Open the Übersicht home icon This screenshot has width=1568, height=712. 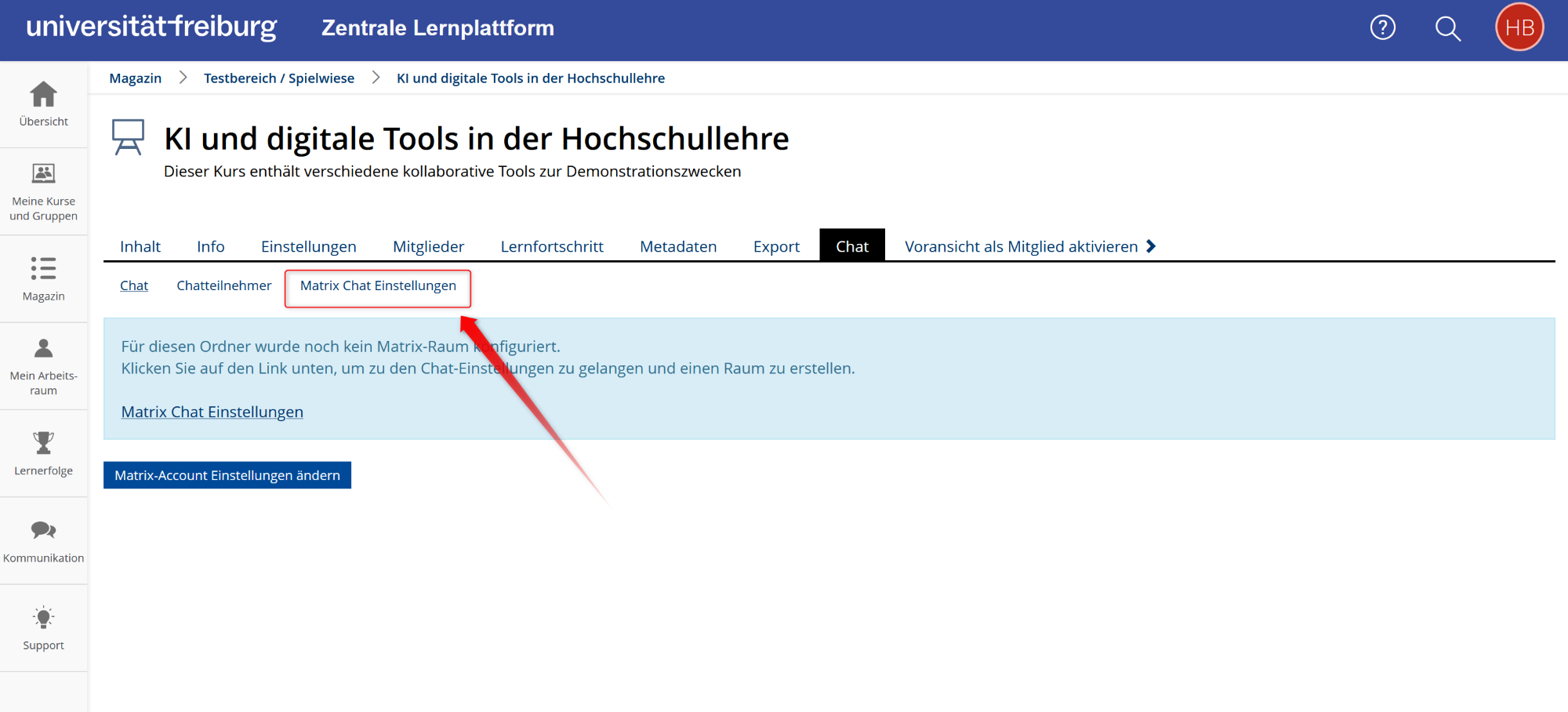[43, 93]
